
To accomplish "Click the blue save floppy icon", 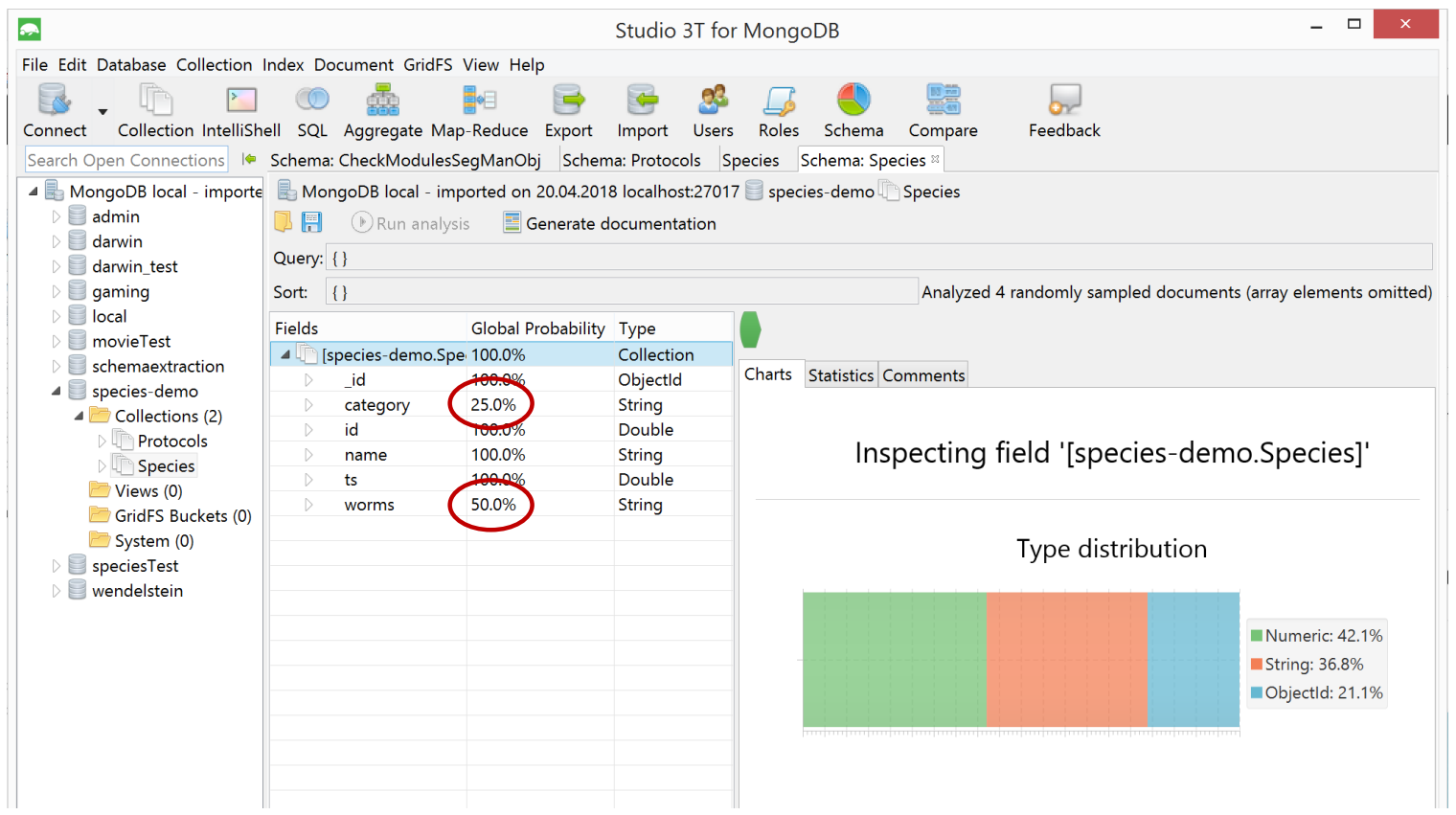I will [x=312, y=222].
